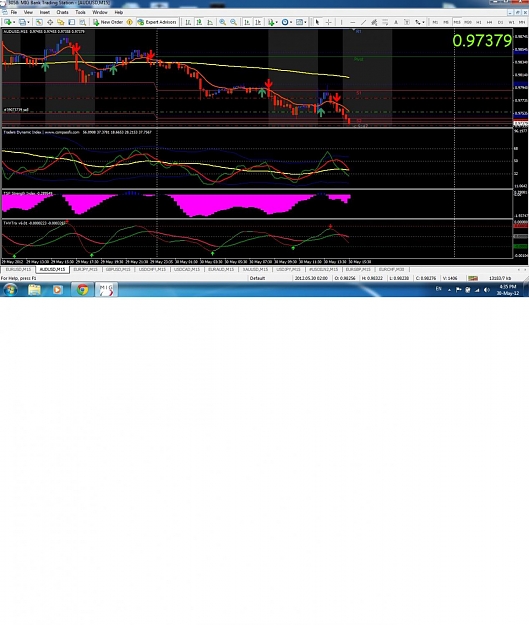Select the arrows drawing tool
This screenshot has height=625, width=529.
pyautogui.click(x=417, y=22)
